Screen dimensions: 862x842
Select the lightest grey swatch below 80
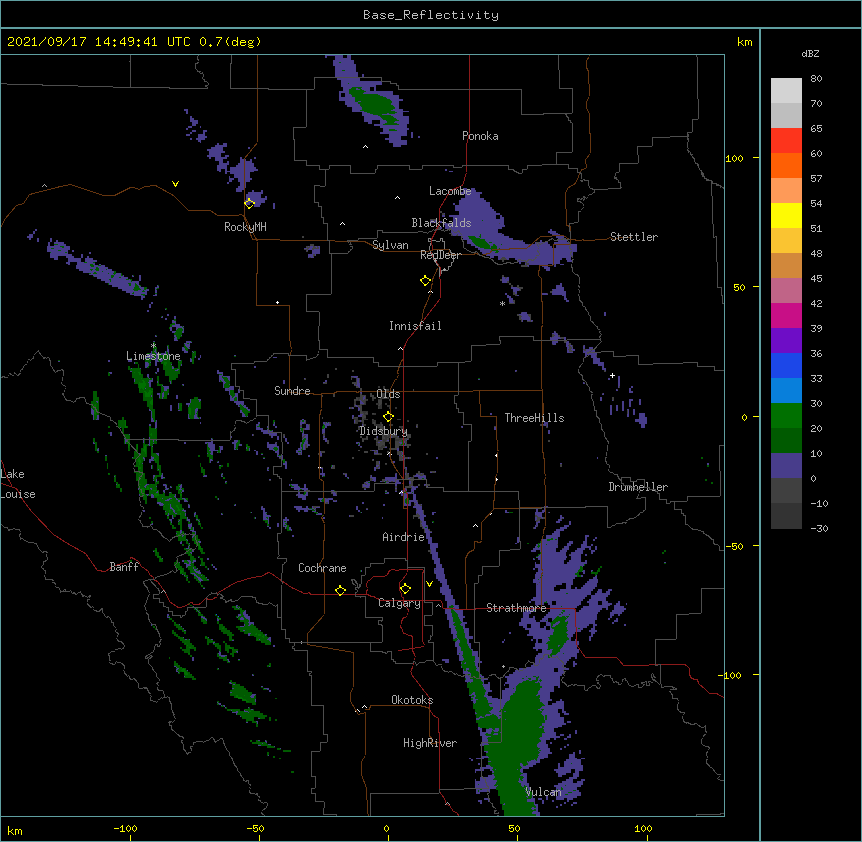pyautogui.click(x=786, y=91)
